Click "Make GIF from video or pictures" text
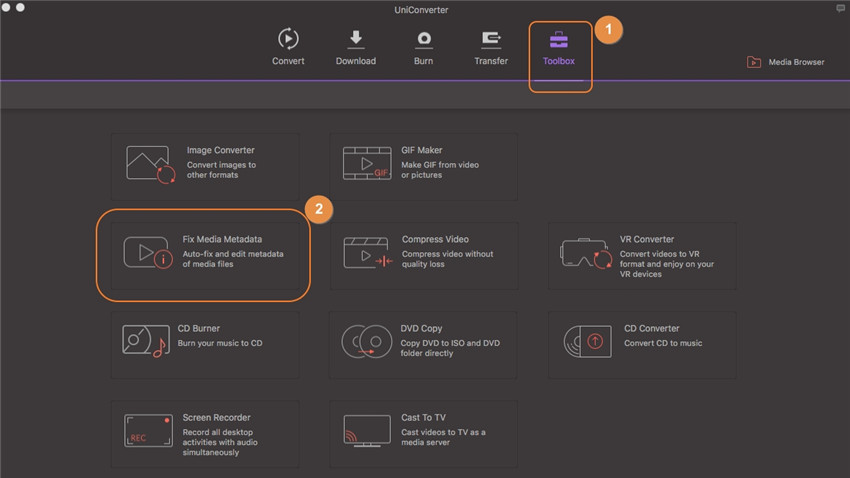This screenshot has height=478, width=850. [440, 170]
